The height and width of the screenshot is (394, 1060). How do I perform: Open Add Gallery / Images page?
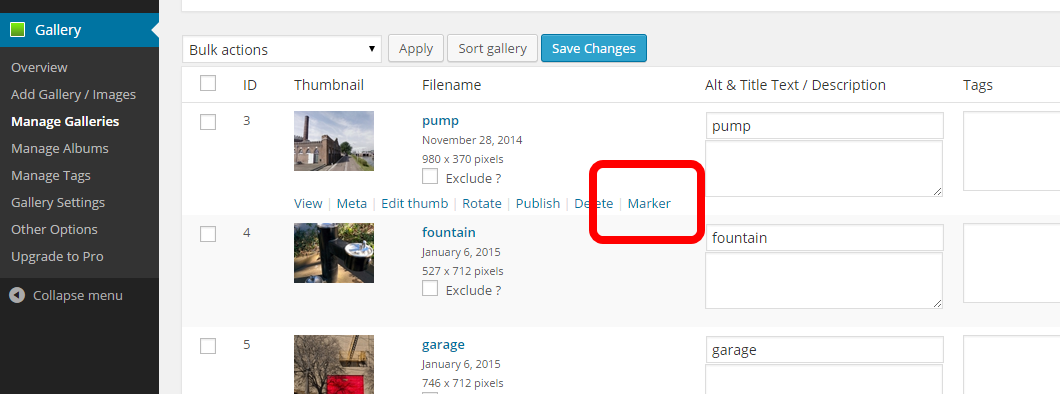point(74,94)
